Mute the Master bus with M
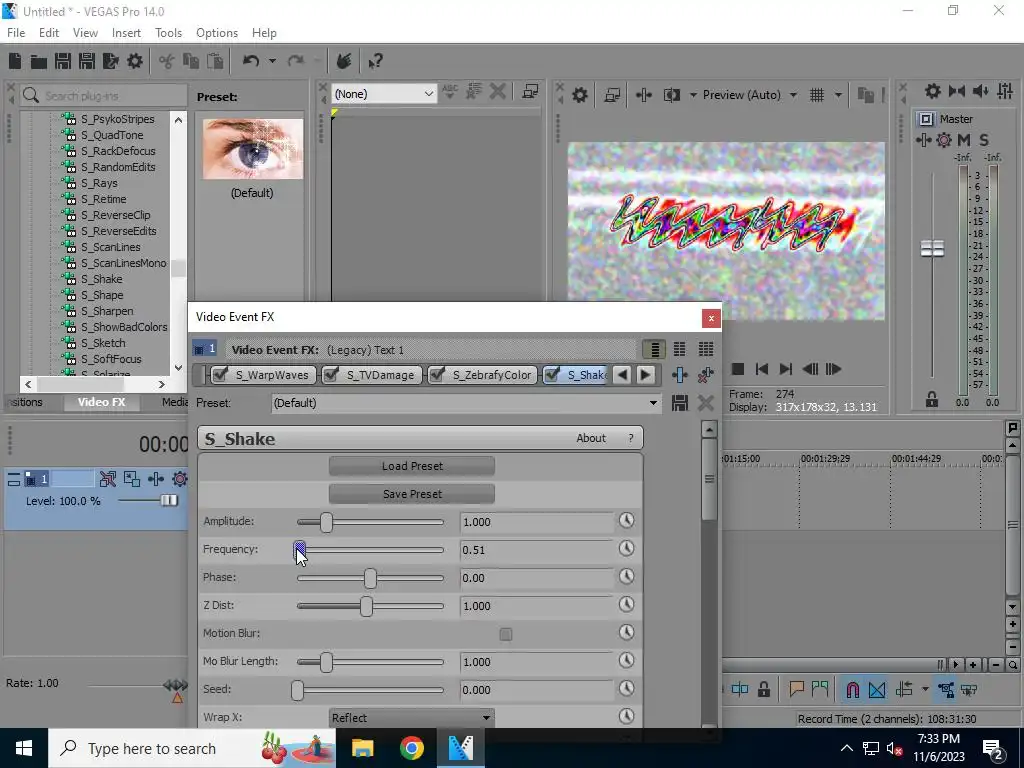 tap(964, 140)
